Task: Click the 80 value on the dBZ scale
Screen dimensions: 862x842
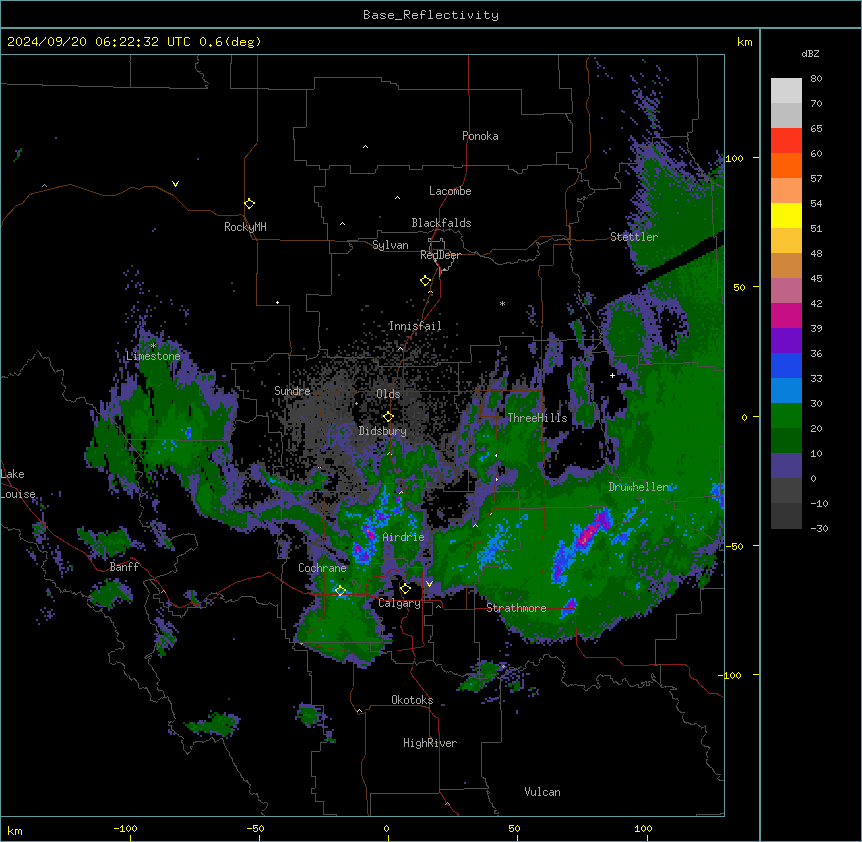Action: pos(816,78)
